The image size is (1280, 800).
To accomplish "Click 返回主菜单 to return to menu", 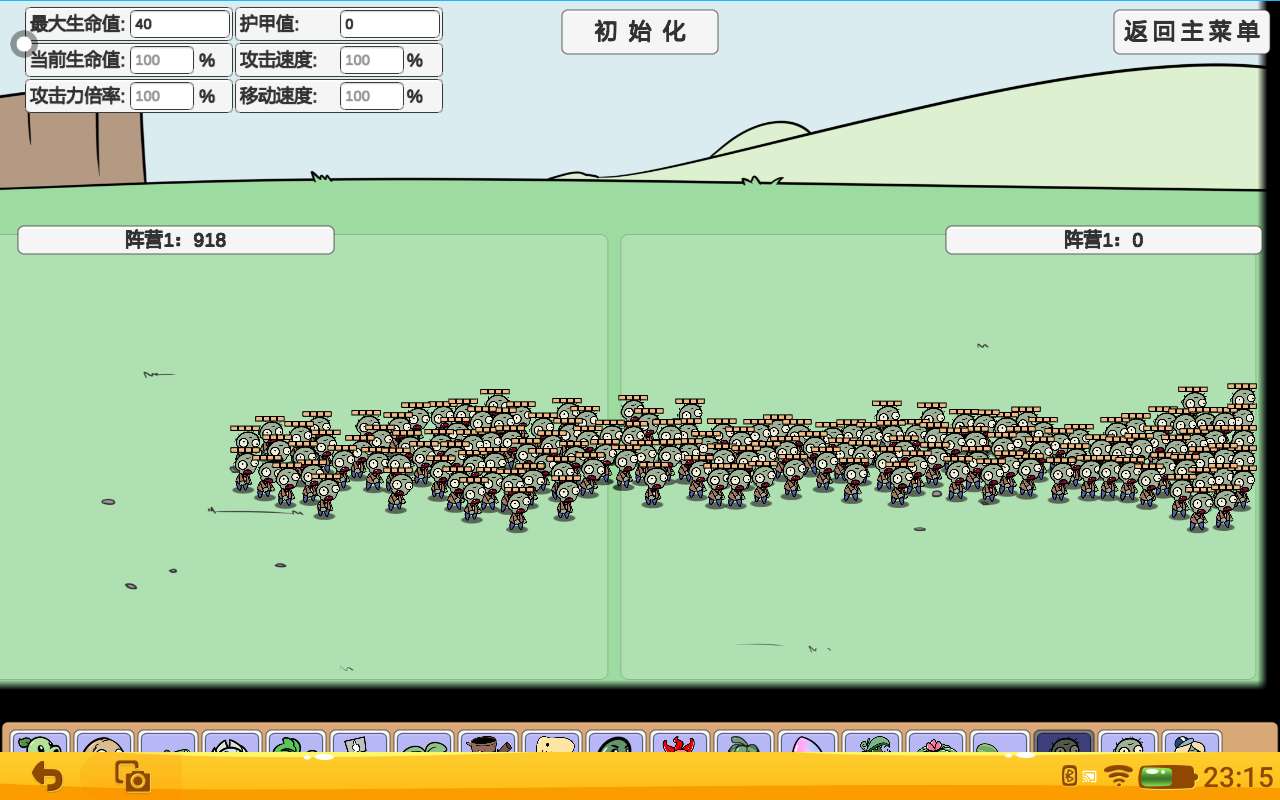I will pos(1191,32).
